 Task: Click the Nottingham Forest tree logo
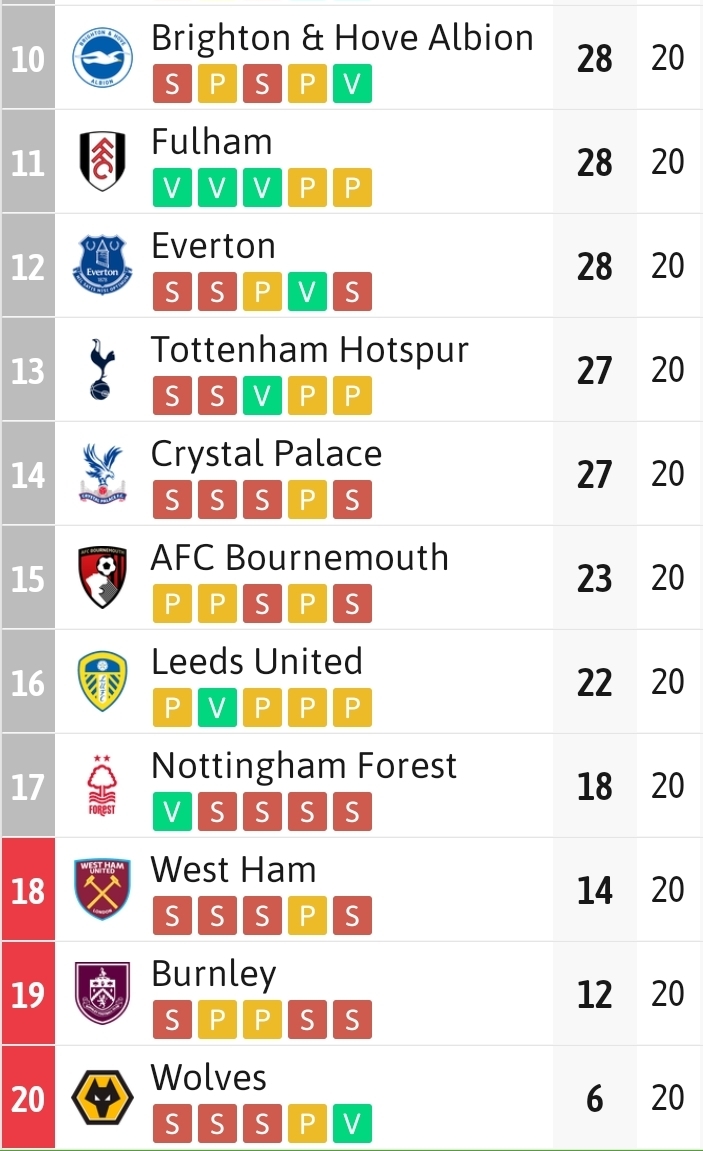102,786
